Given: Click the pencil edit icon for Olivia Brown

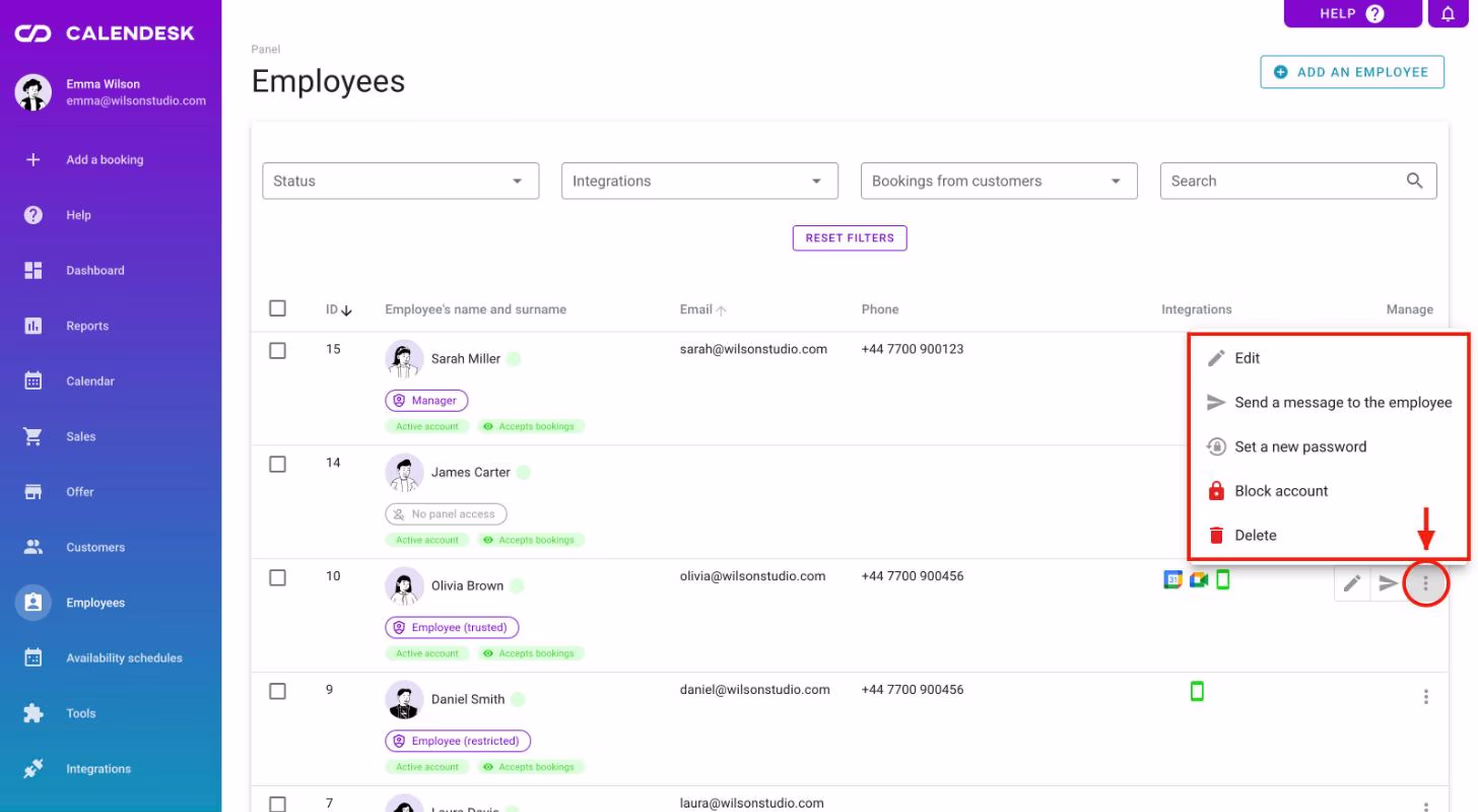Looking at the screenshot, I should tap(1352, 584).
